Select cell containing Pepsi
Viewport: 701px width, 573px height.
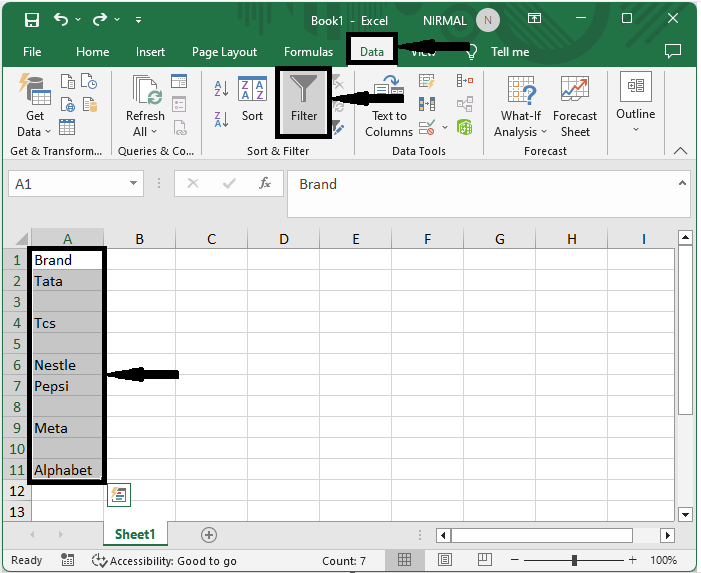coord(67,386)
